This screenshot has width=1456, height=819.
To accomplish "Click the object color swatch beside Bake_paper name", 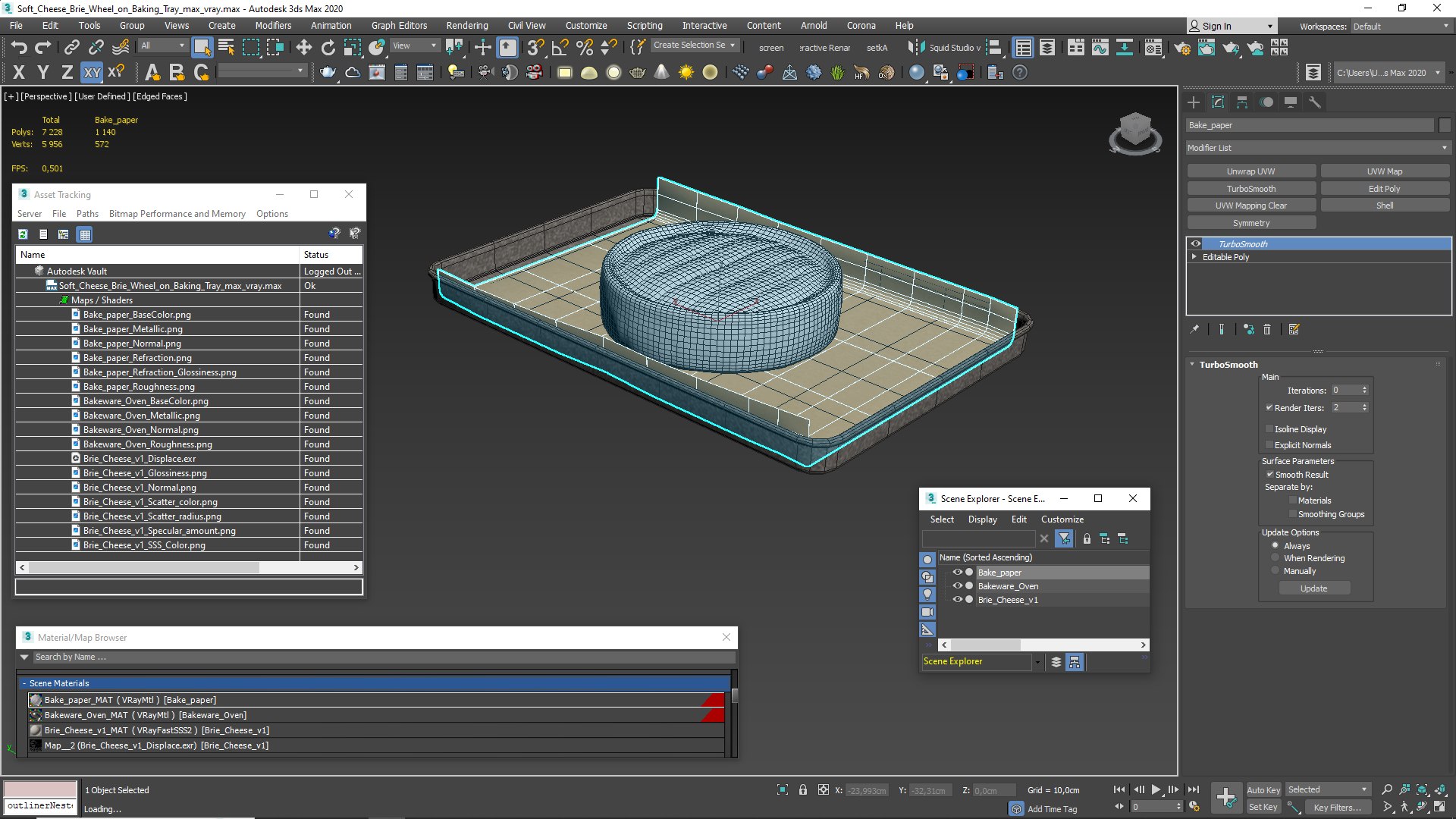I will click(x=1444, y=125).
